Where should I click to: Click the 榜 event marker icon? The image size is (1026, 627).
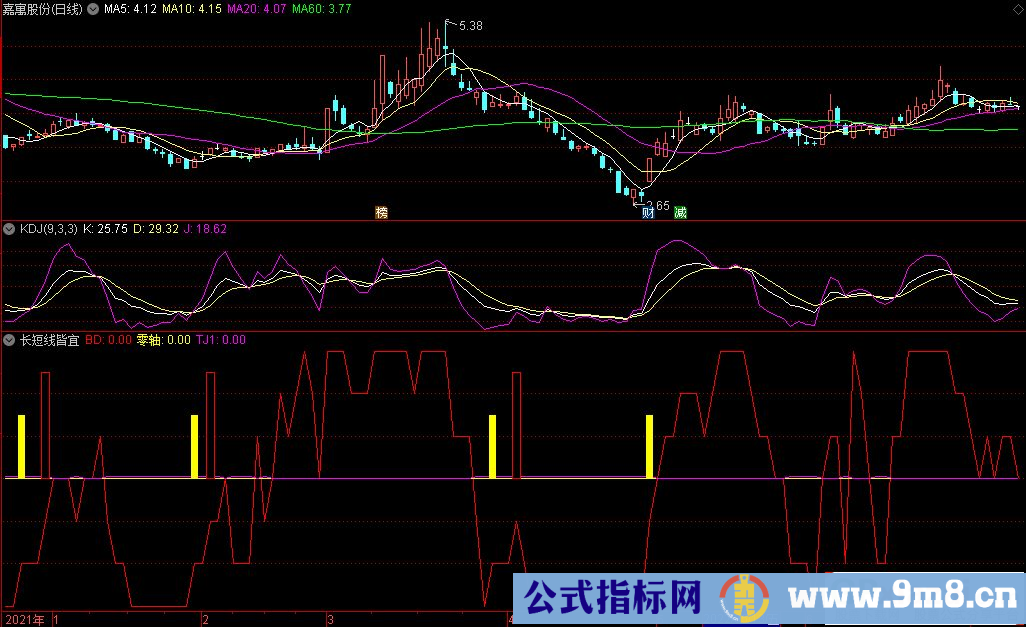381,212
